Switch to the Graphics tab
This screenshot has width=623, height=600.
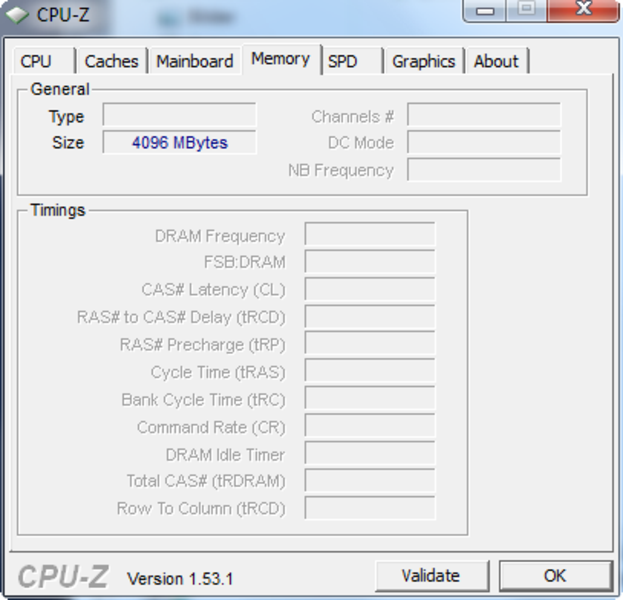[x=424, y=61]
